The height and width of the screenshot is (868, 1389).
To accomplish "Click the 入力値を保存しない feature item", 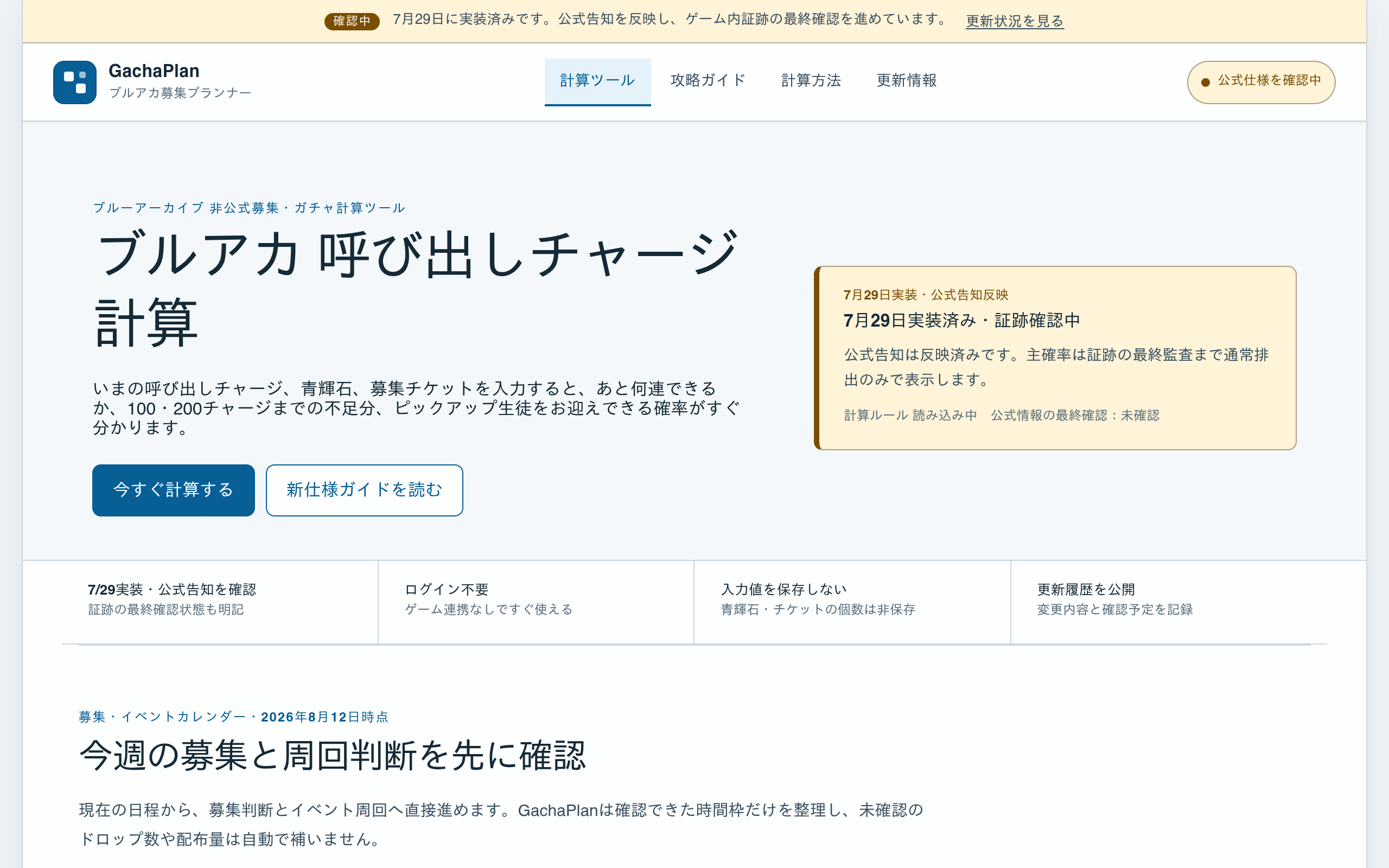I will click(x=852, y=601).
